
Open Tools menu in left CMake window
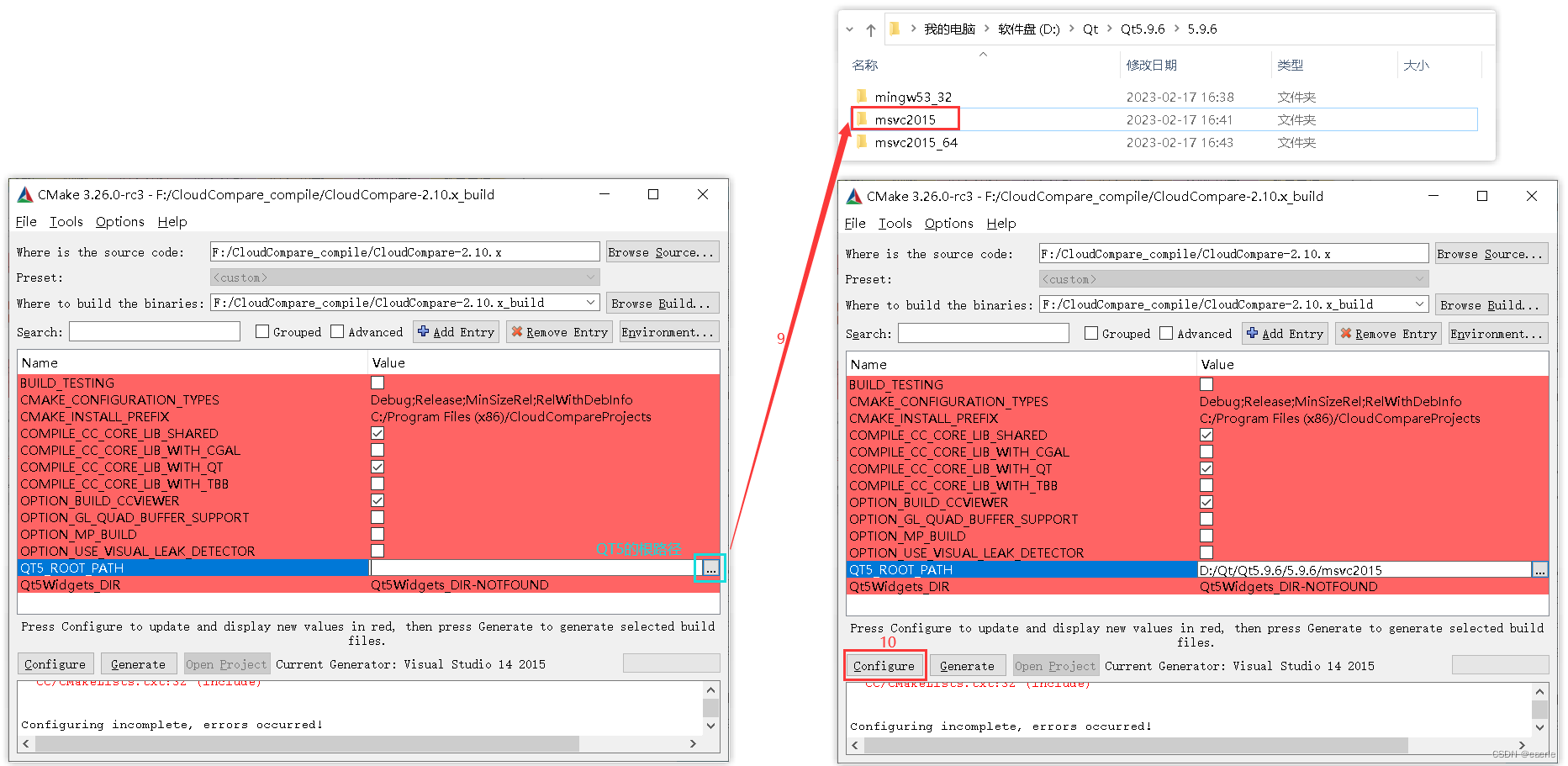[x=66, y=222]
